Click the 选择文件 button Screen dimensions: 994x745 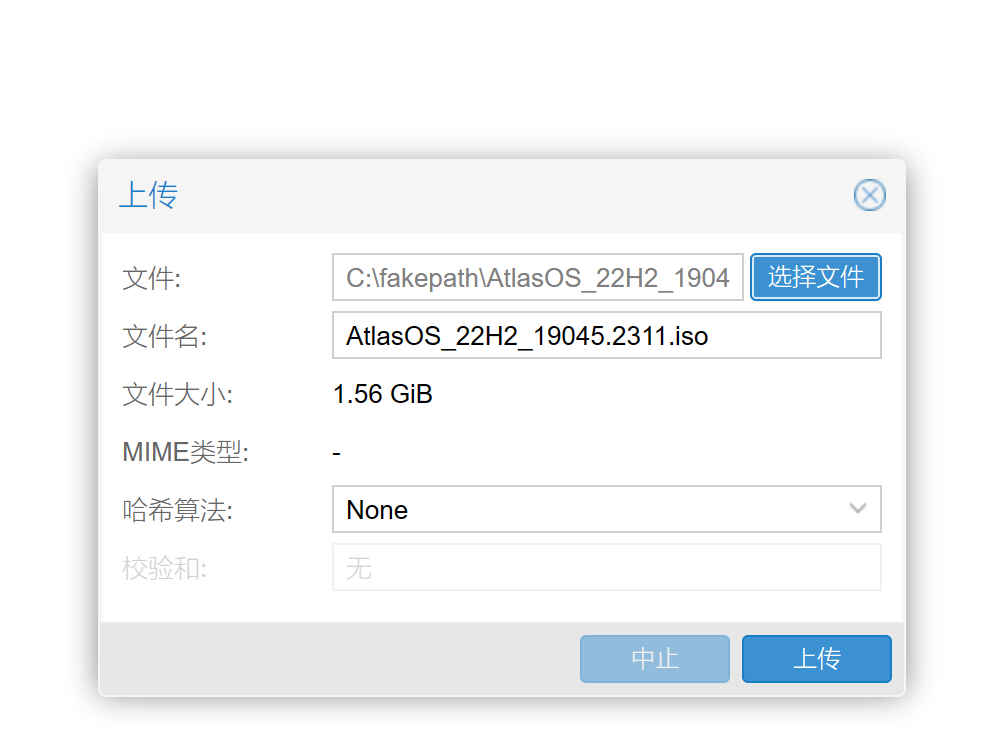point(816,277)
